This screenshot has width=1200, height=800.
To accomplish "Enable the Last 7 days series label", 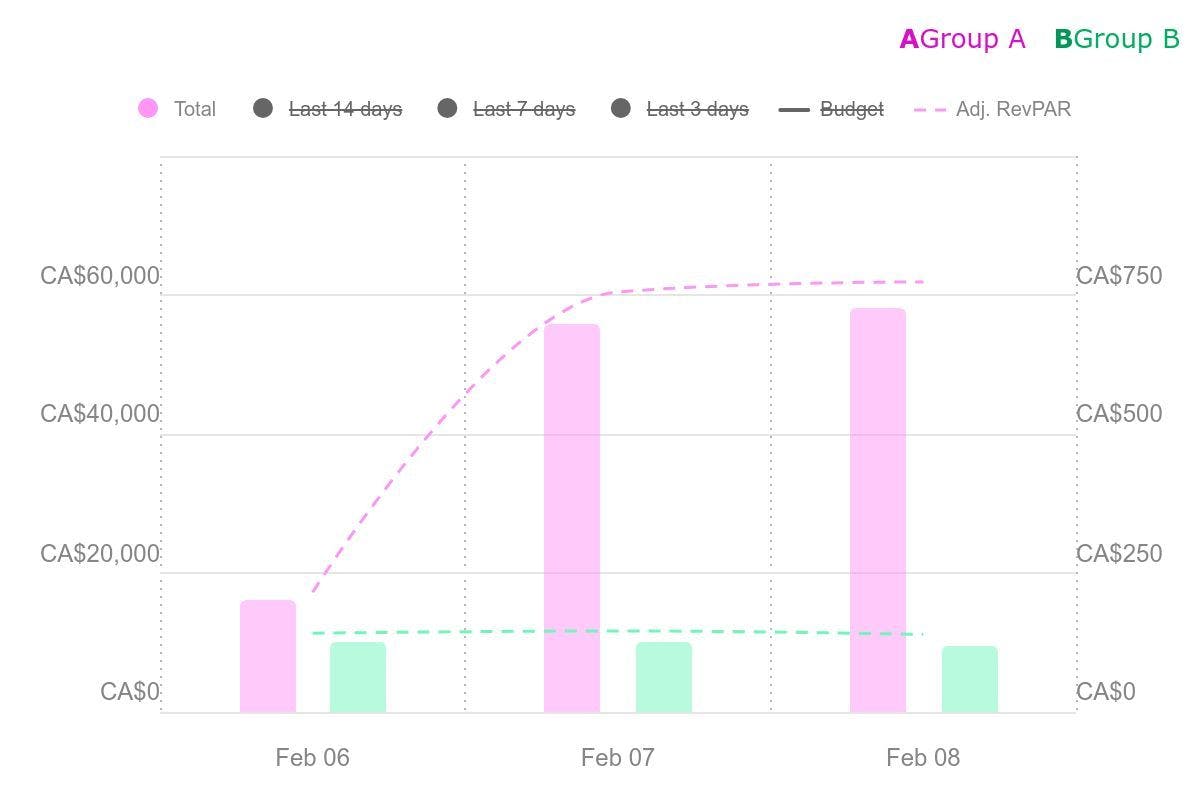I will coord(524,109).
